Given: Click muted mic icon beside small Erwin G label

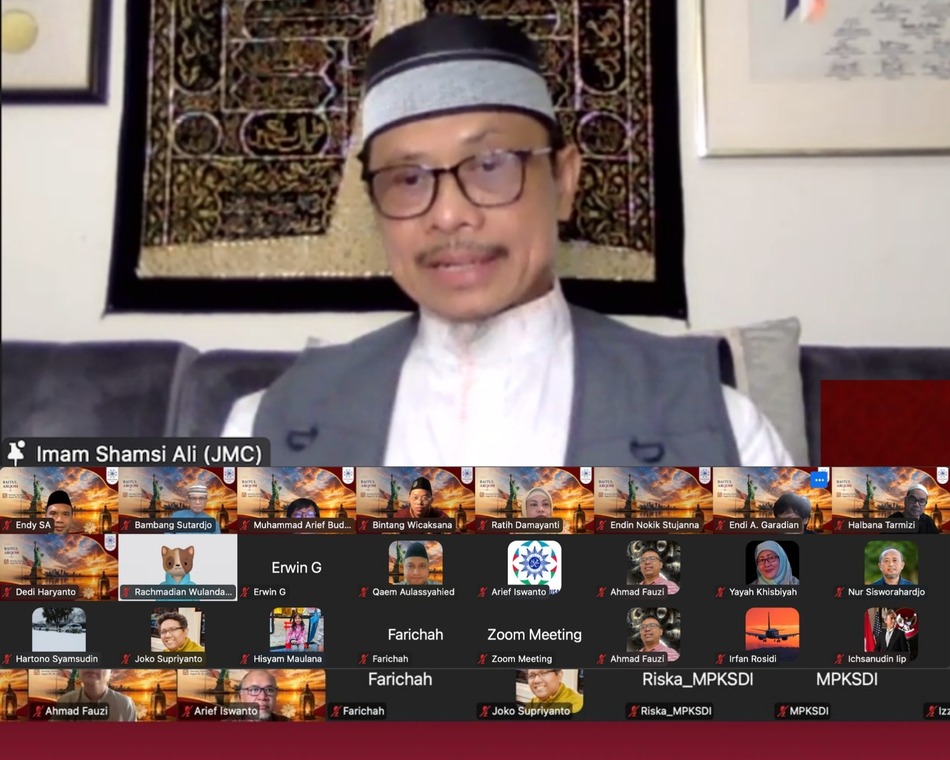Looking at the screenshot, I should (245, 592).
